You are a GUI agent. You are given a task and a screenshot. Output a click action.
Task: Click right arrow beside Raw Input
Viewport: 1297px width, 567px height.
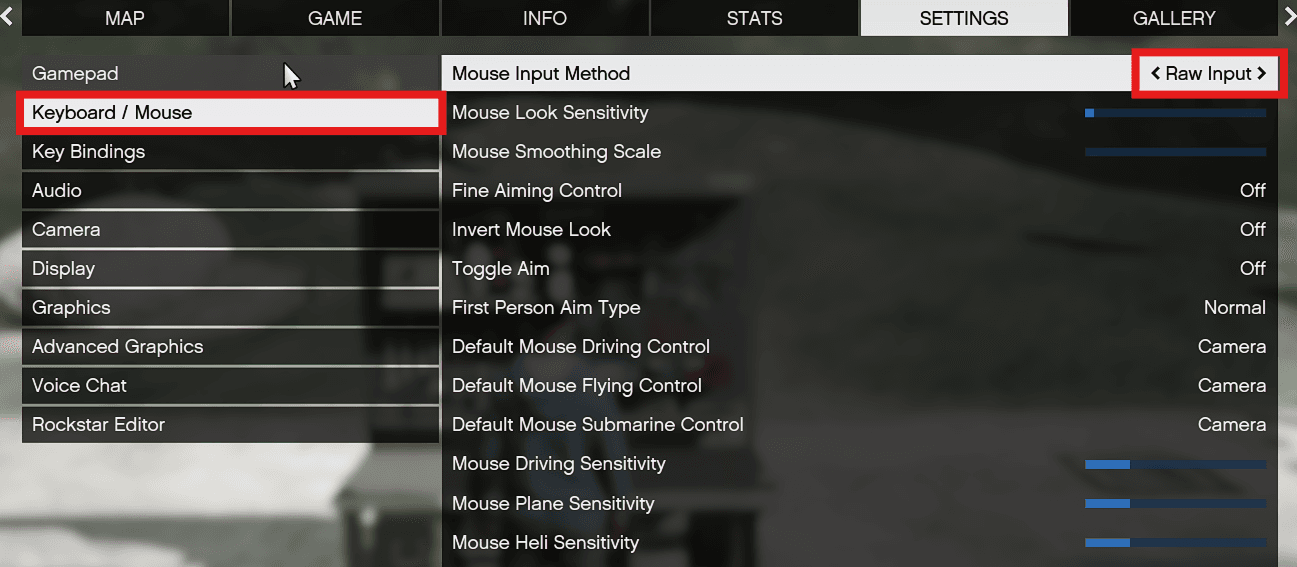click(1262, 74)
